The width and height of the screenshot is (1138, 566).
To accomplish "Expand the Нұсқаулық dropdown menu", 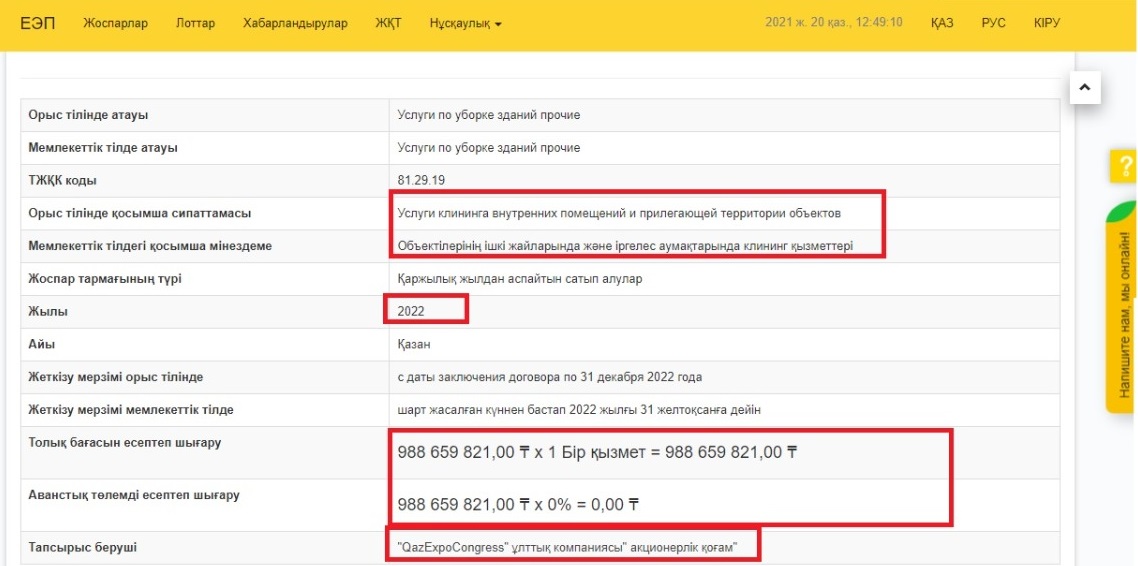I will 465,23.
